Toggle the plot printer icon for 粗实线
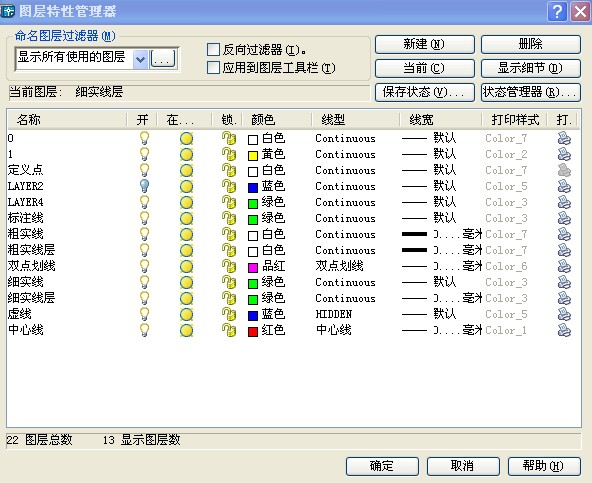 pos(564,234)
